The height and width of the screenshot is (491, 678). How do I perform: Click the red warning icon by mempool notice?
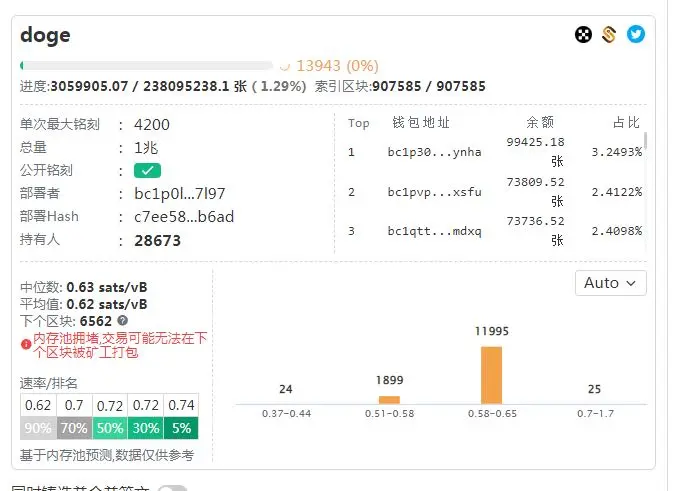26,344
